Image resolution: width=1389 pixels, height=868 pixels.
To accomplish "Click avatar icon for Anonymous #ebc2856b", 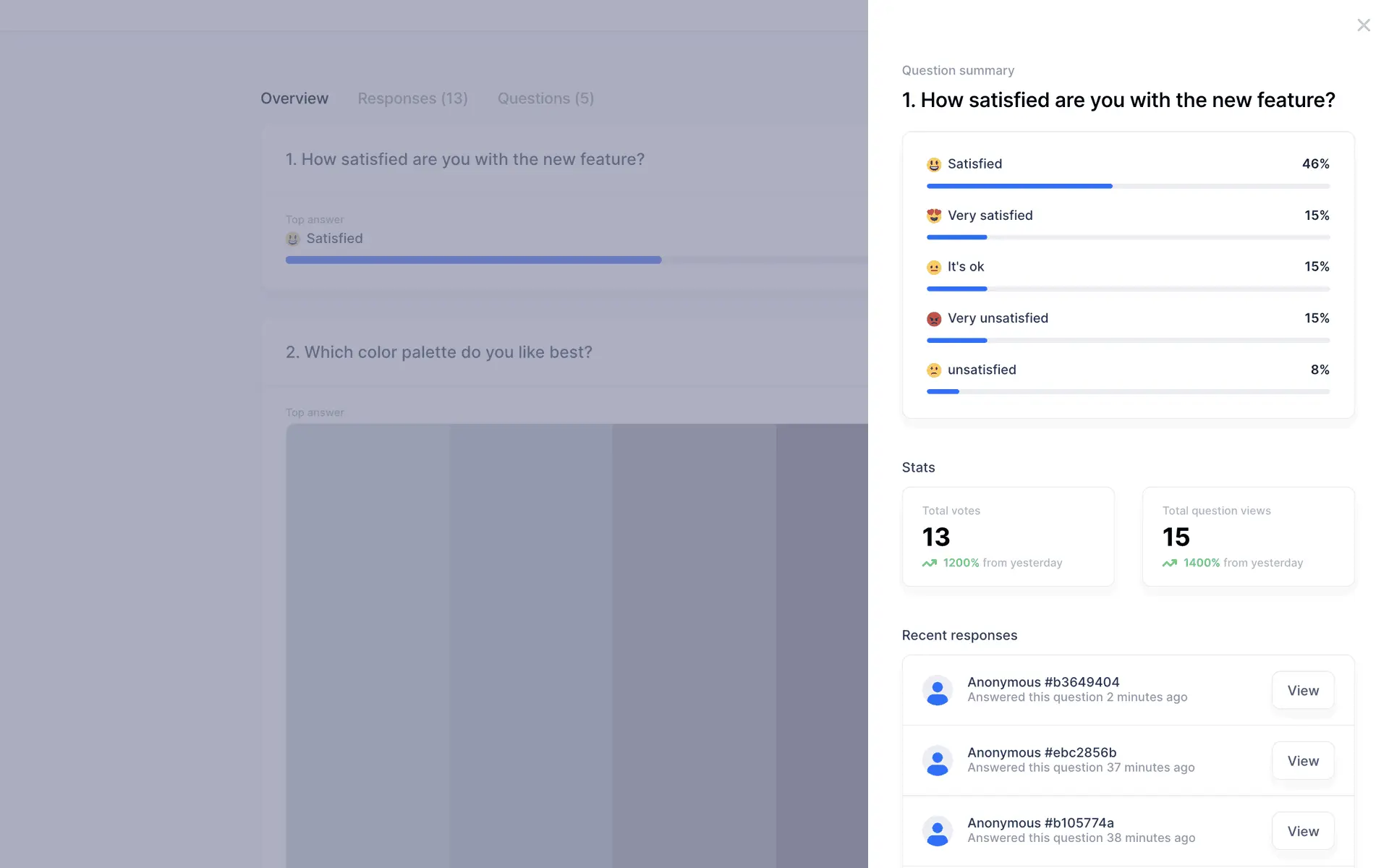I will click(938, 761).
